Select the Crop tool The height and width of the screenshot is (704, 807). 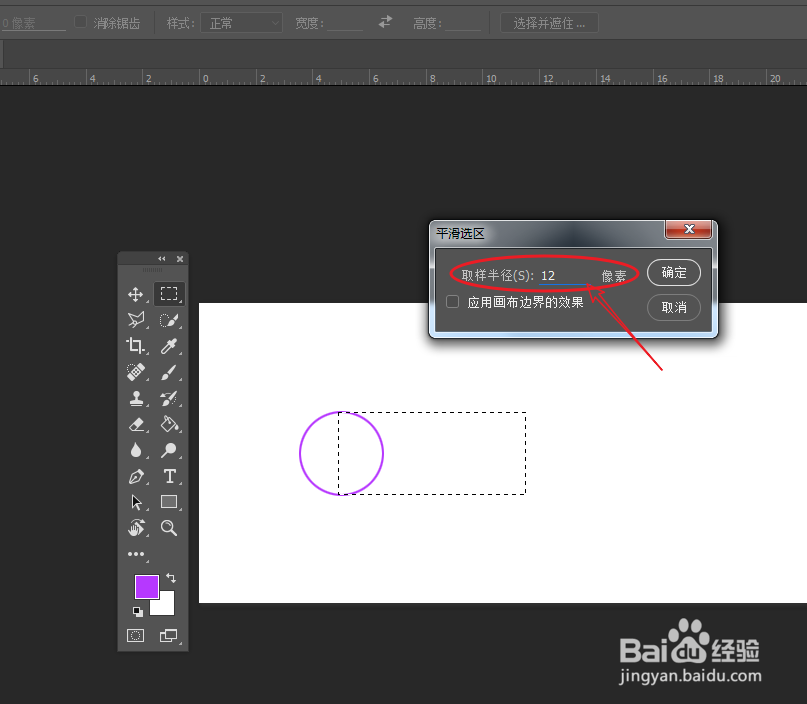(x=136, y=346)
